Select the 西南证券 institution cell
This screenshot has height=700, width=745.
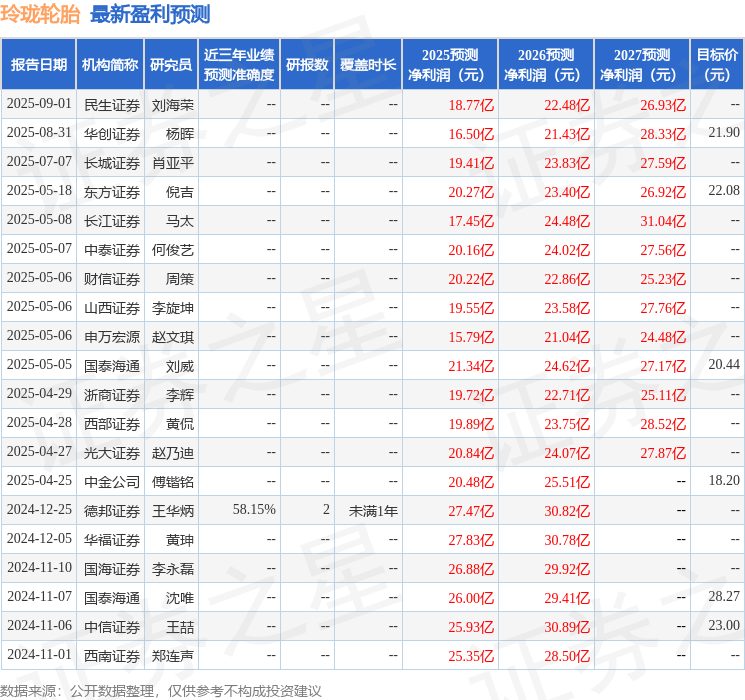coord(112,656)
